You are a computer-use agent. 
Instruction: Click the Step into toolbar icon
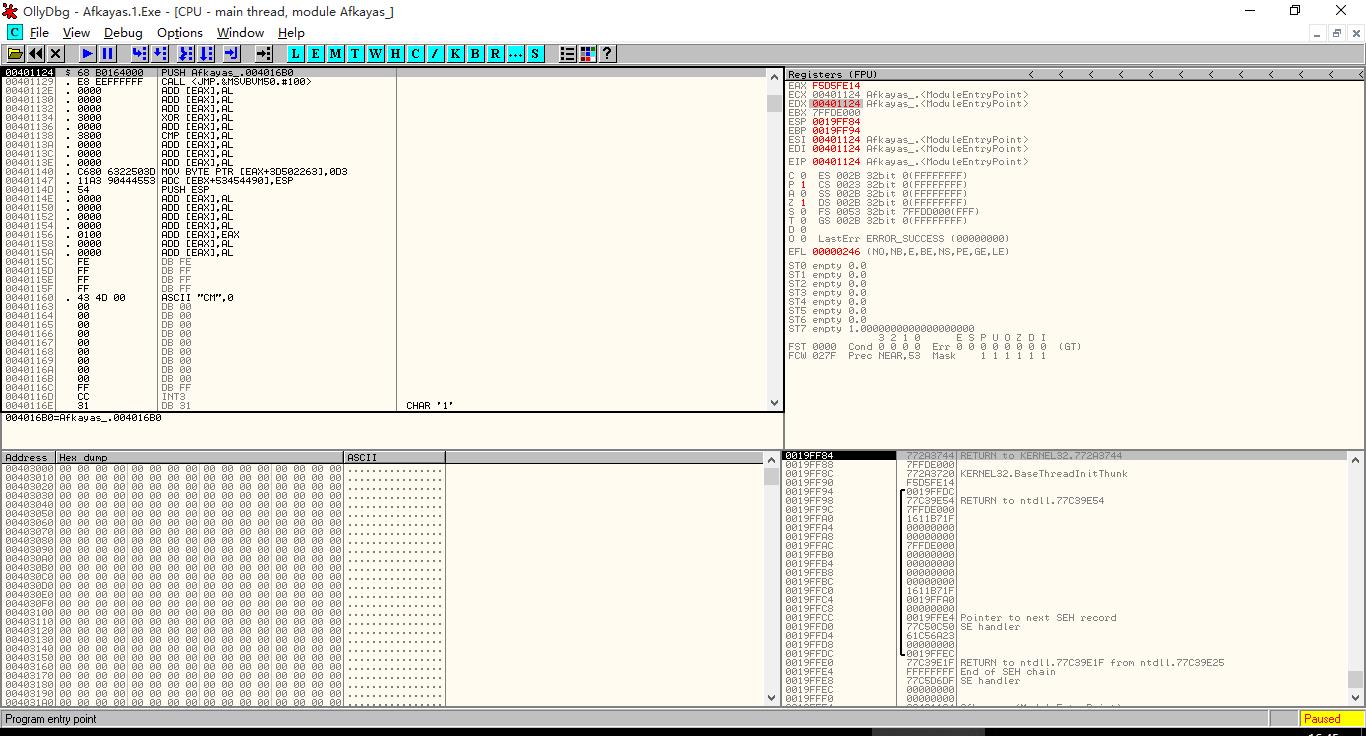tap(140, 54)
